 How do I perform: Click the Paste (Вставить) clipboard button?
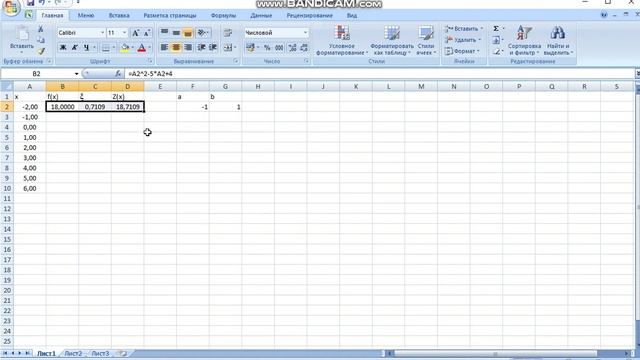click(22, 39)
